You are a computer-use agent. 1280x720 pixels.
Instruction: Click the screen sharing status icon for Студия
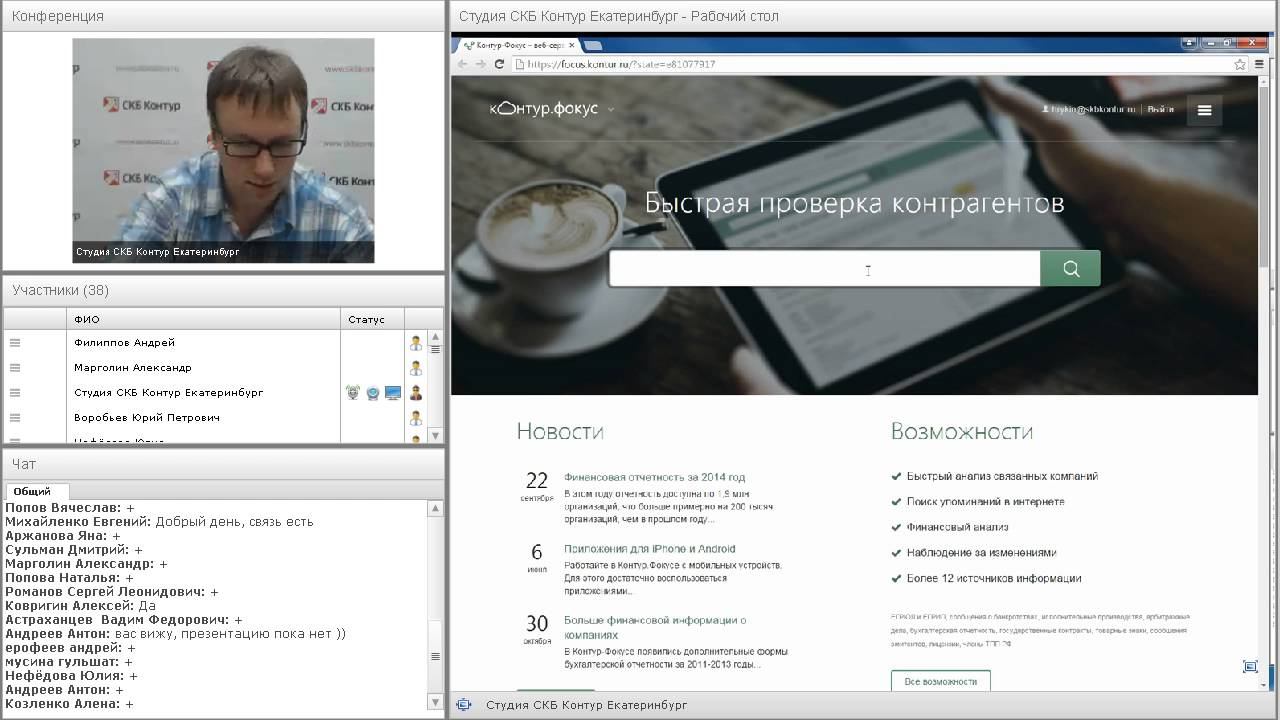pyautogui.click(x=393, y=393)
